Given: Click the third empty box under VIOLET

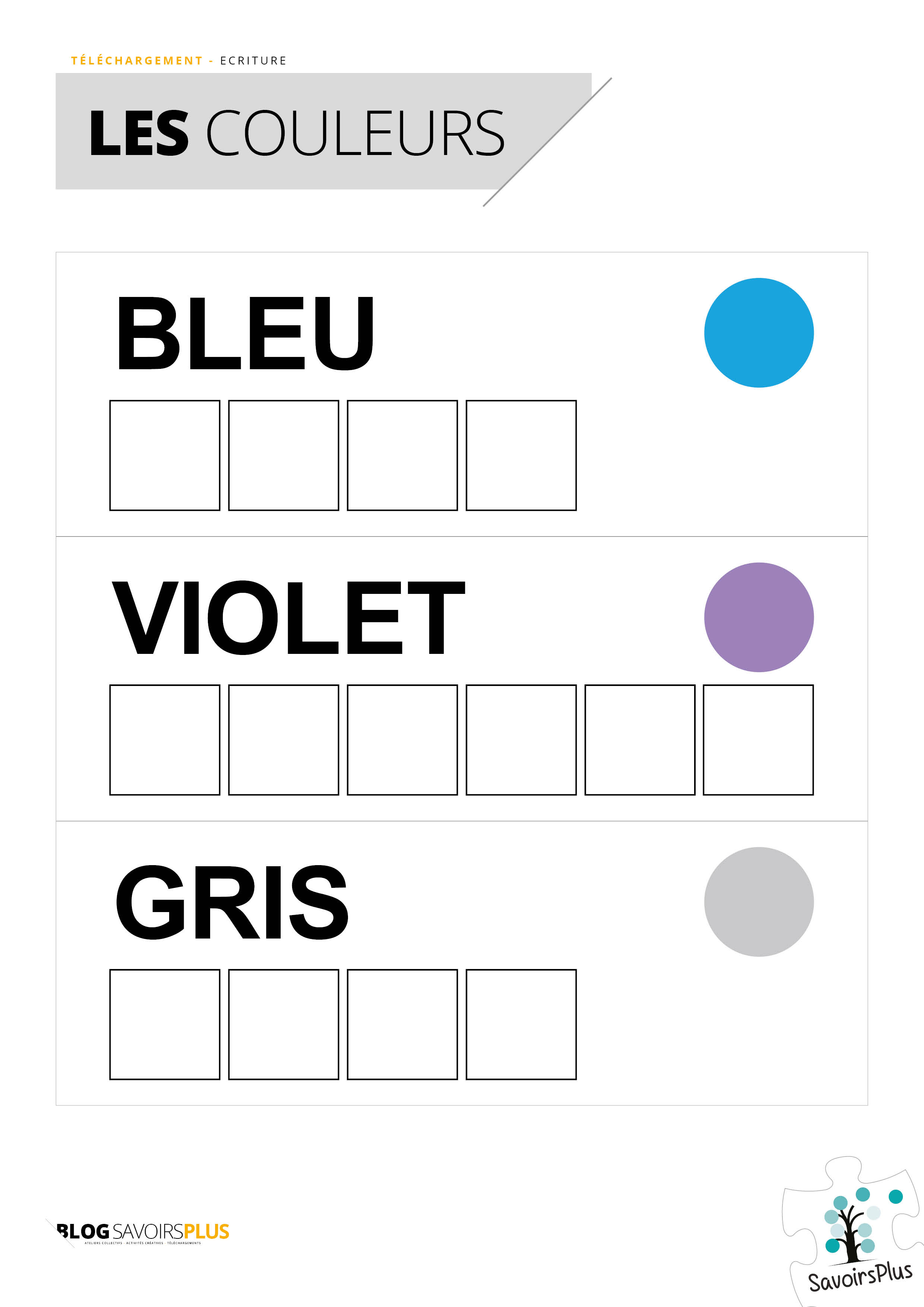Looking at the screenshot, I should click(402, 740).
